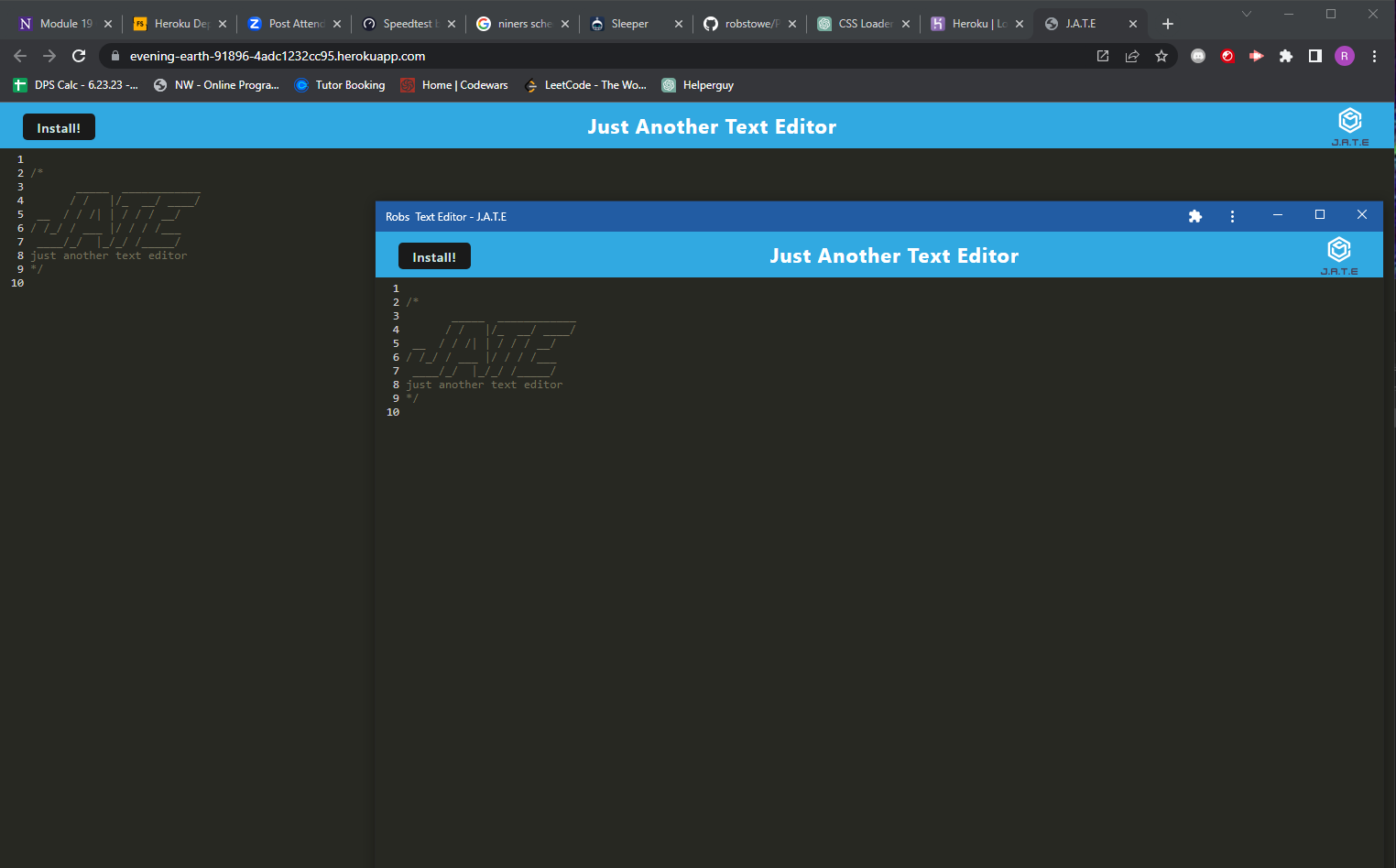1396x868 pixels.
Task: Click the open-in-app-window icon beside the address bar
Action: tap(1102, 56)
